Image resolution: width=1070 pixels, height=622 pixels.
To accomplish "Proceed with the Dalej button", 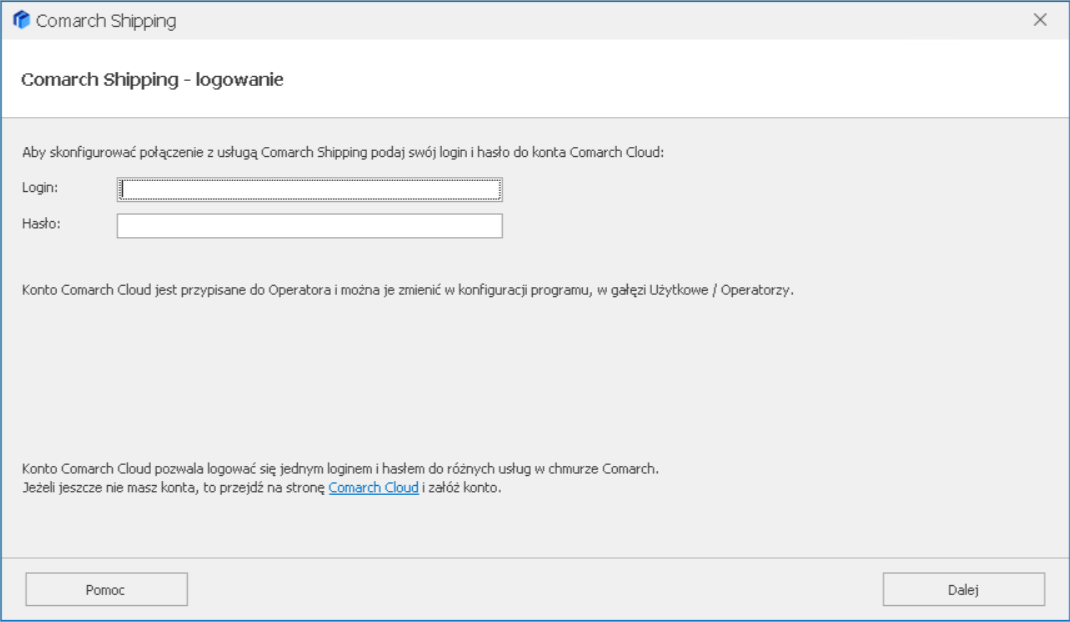I will coord(964,589).
